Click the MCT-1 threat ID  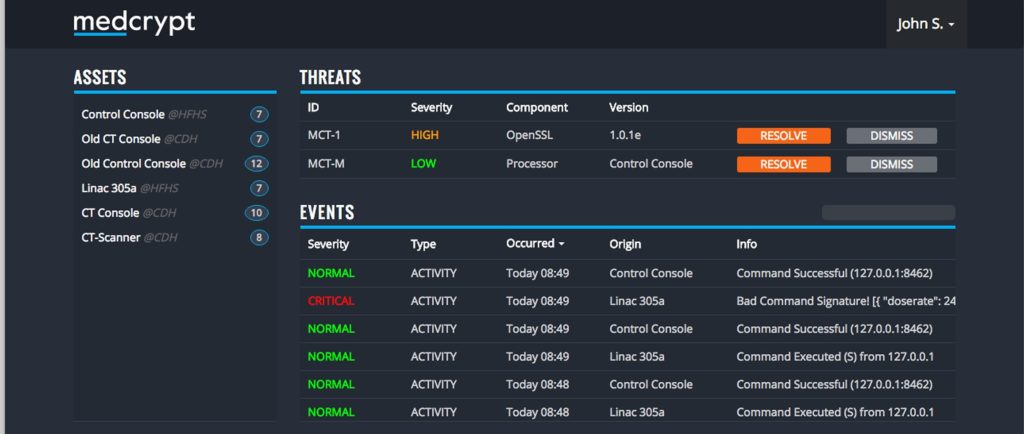tap(325, 136)
